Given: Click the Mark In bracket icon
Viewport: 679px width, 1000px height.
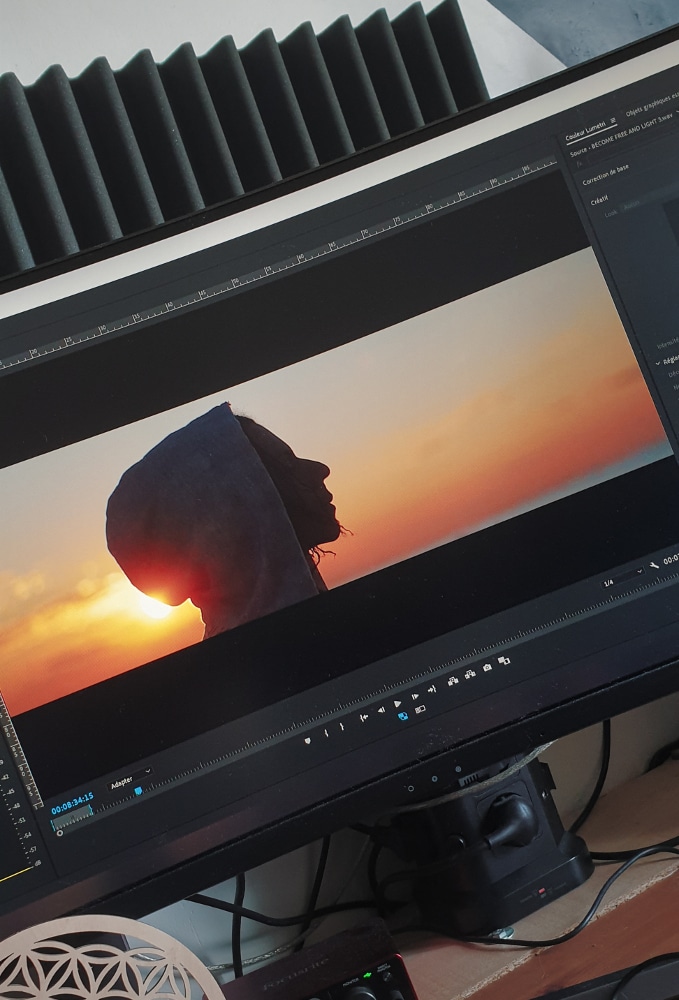Looking at the screenshot, I should pyautogui.click(x=326, y=733).
